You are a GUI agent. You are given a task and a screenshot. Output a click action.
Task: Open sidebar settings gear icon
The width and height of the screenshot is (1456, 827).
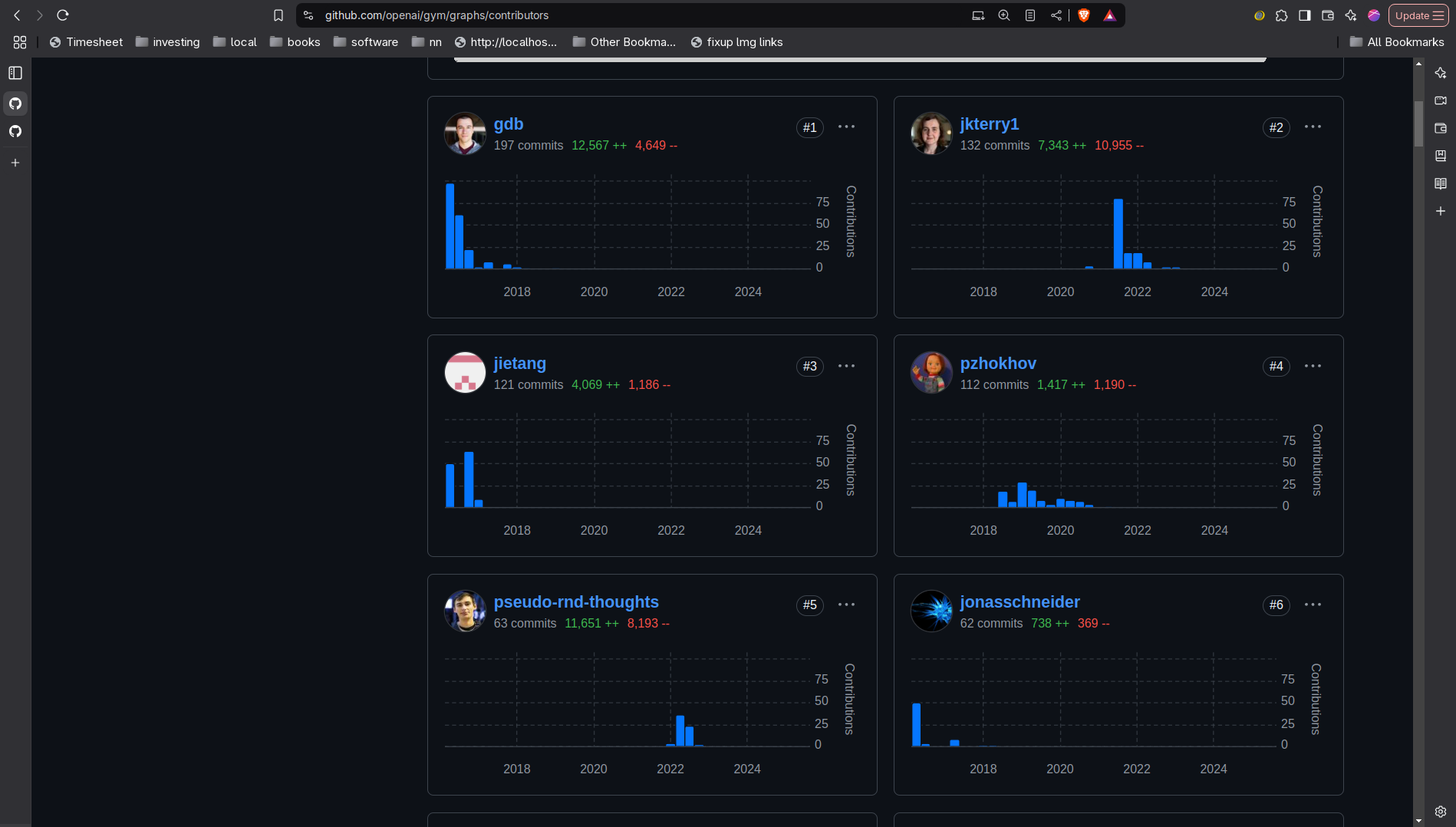tap(1441, 812)
